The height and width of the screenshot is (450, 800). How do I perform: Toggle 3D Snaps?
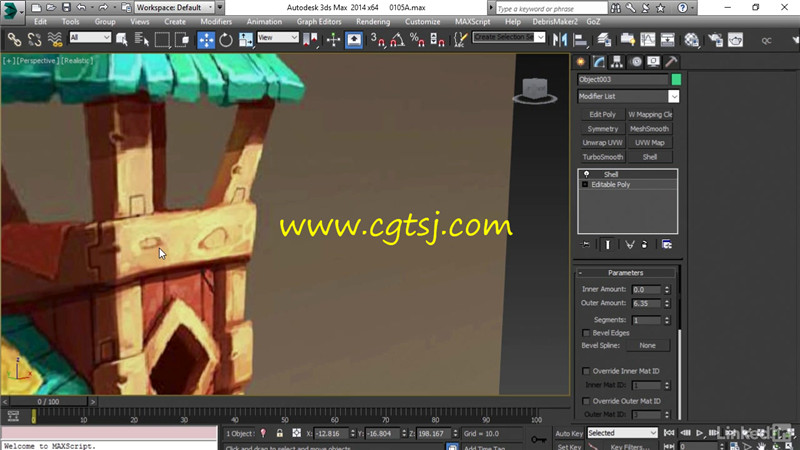pos(378,40)
